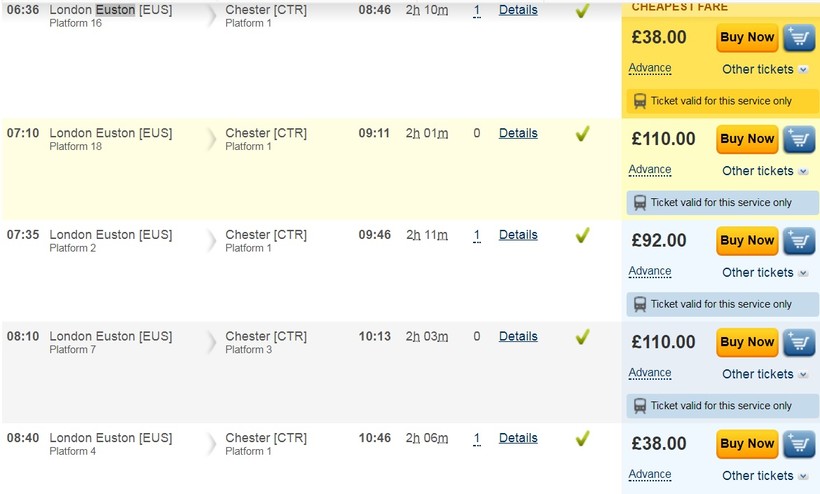
Task: Buy Now the £92.00 fare
Action: [x=747, y=241]
